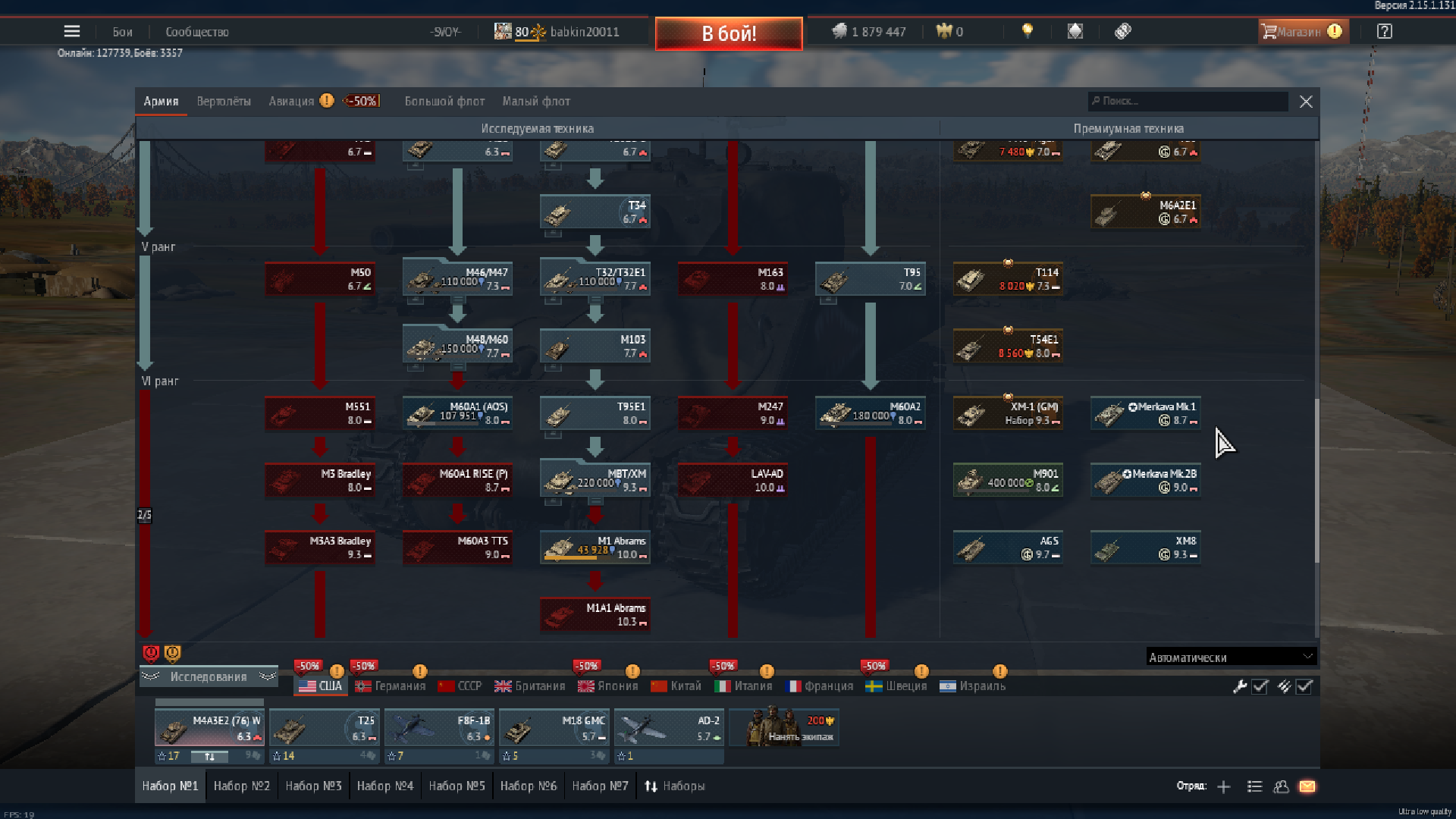Select the США nation tab
1456x819 pixels.
[320, 686]
